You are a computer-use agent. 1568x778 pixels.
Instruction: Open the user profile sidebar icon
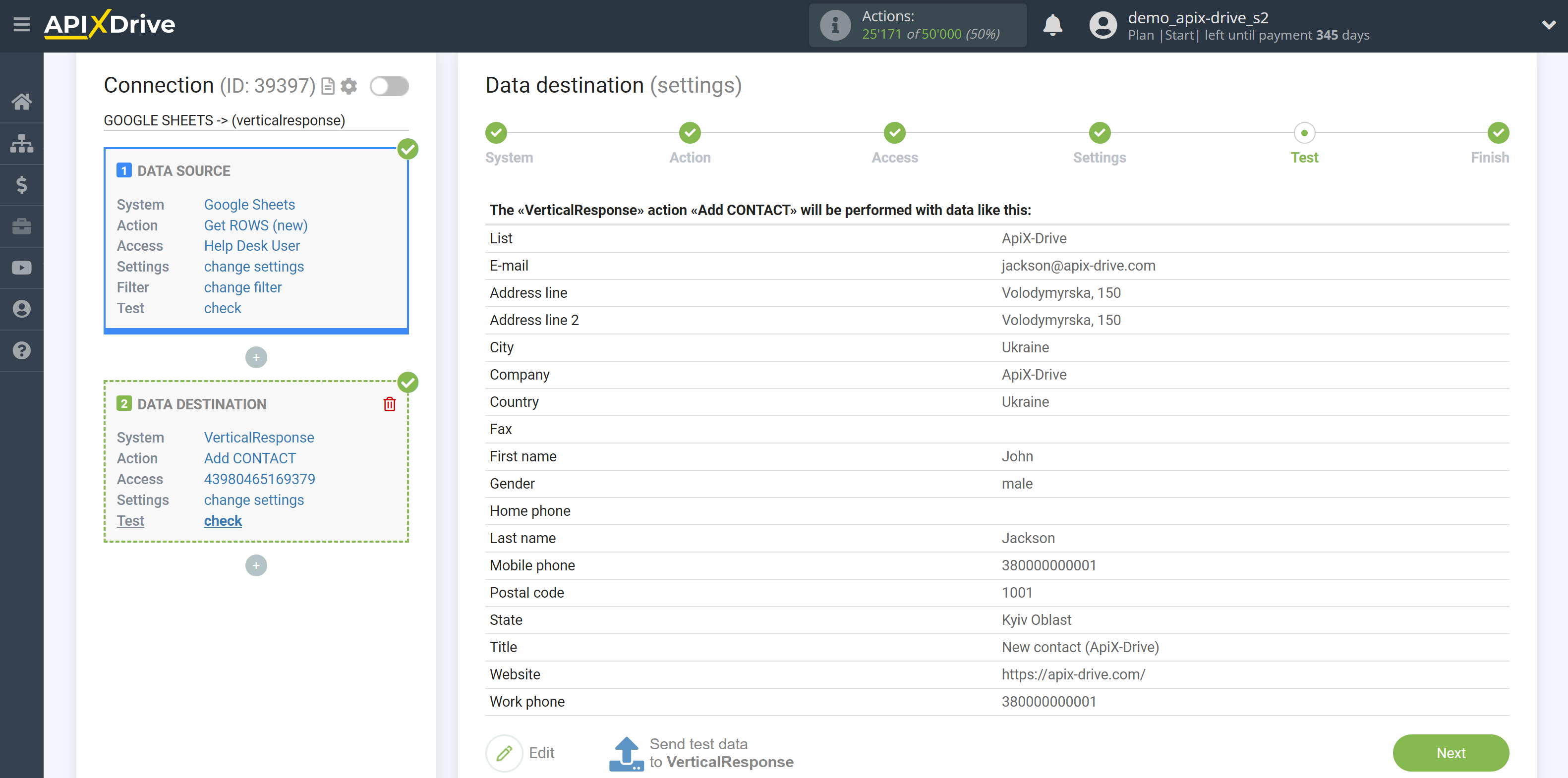(x=22, y=309)
